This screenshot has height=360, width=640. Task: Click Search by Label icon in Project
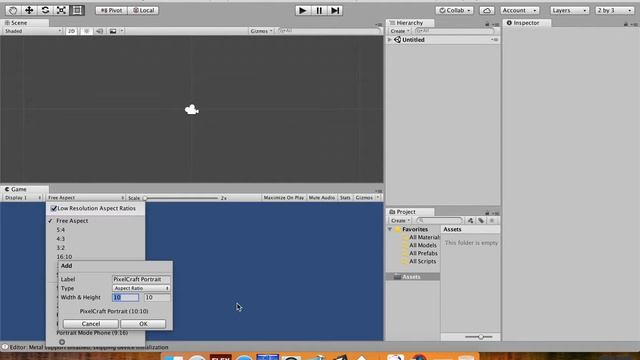click(x=481, y=220)
